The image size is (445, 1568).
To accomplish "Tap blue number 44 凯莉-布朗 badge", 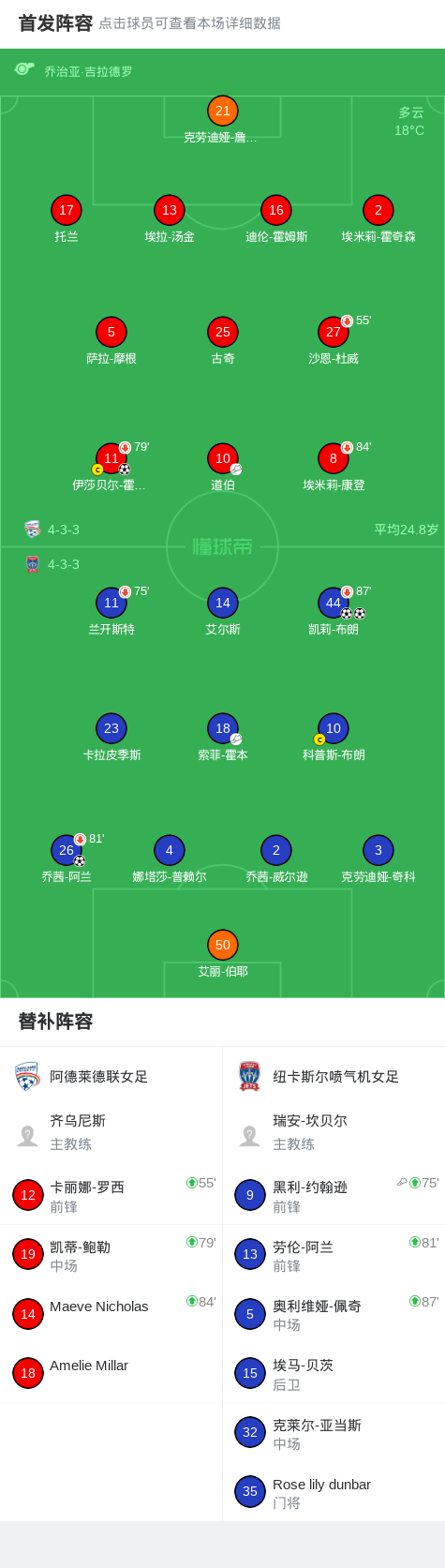I will click(x=334, y=603).
